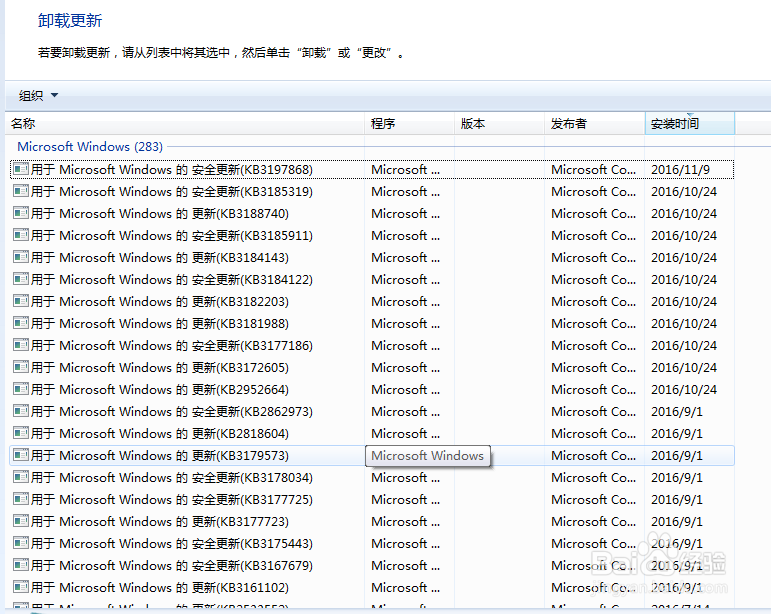Select the update name KB2818604
This screenshot has width=771, height=614.
[x=160, y=434]
